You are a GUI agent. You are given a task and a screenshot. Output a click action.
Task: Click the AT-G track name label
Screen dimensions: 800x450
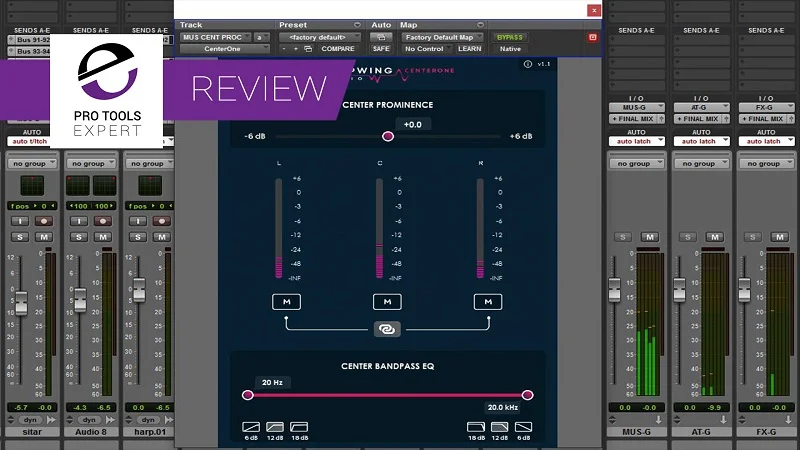pyautogui.click(x=701, y=432)
